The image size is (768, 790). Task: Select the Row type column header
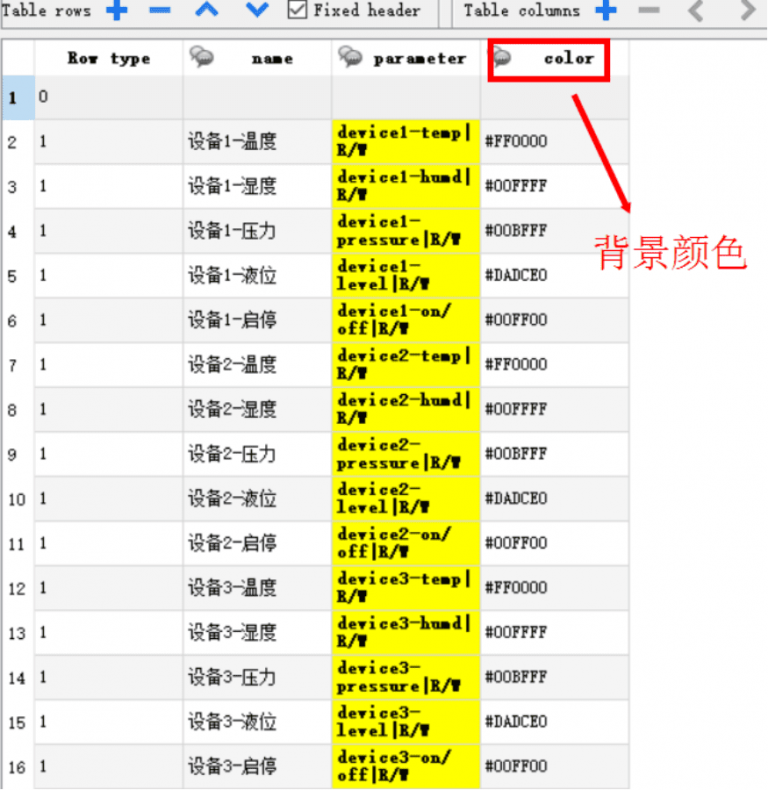pos(109,59)
